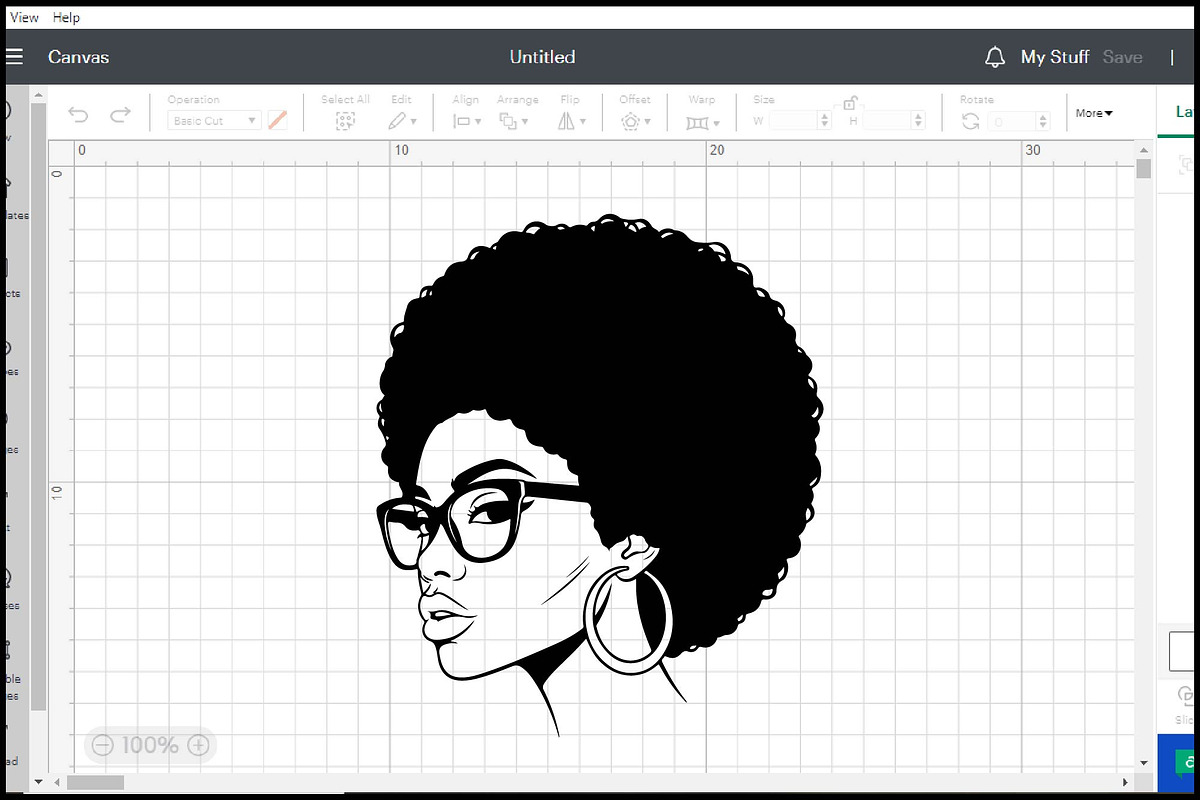The image size is (1200, 800).
Task: Click the width stepper arrows
Action: click(x=825, y=121)
